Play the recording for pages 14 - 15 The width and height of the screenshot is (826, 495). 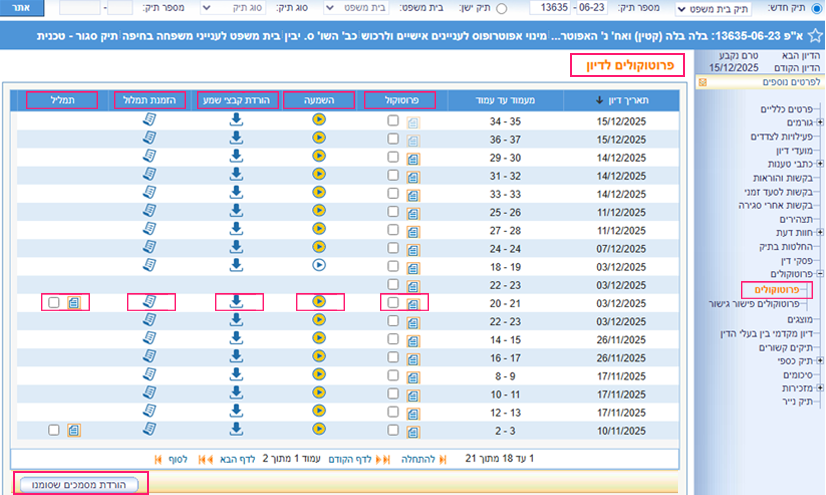click(x=319, y=338)
